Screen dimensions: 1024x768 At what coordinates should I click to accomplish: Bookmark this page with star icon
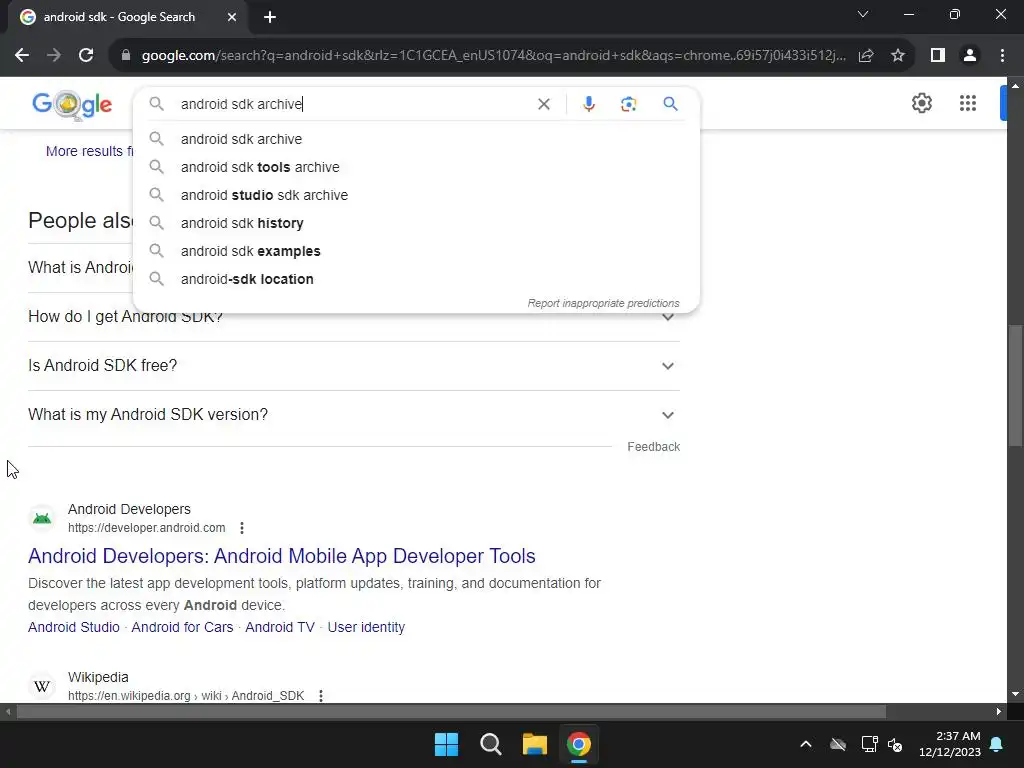click(898, 56)
